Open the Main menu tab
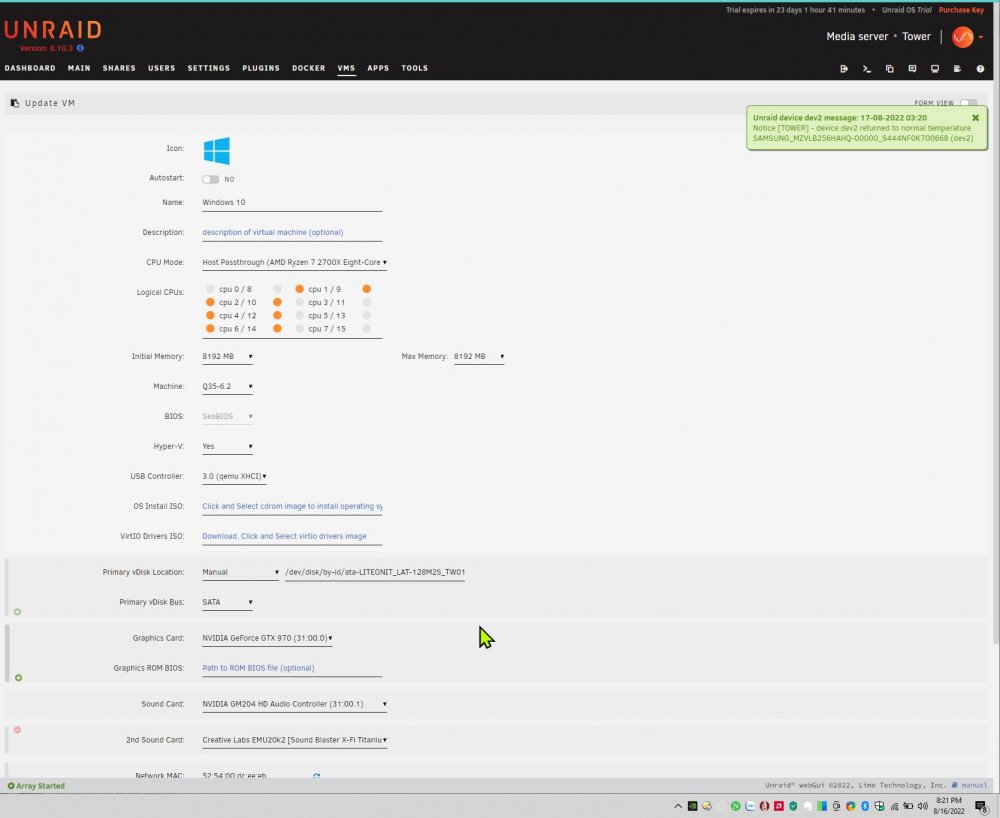This screenshot has width=1000, height=818. [x=79, y=68]
